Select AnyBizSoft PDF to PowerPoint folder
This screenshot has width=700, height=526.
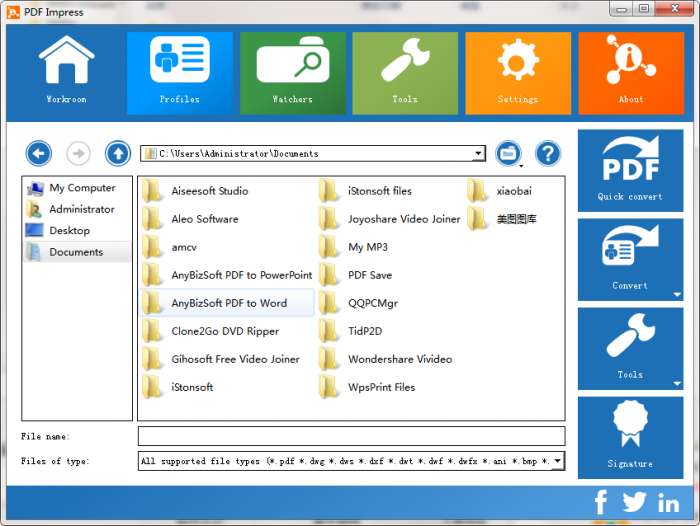click(x=227, y=275)
